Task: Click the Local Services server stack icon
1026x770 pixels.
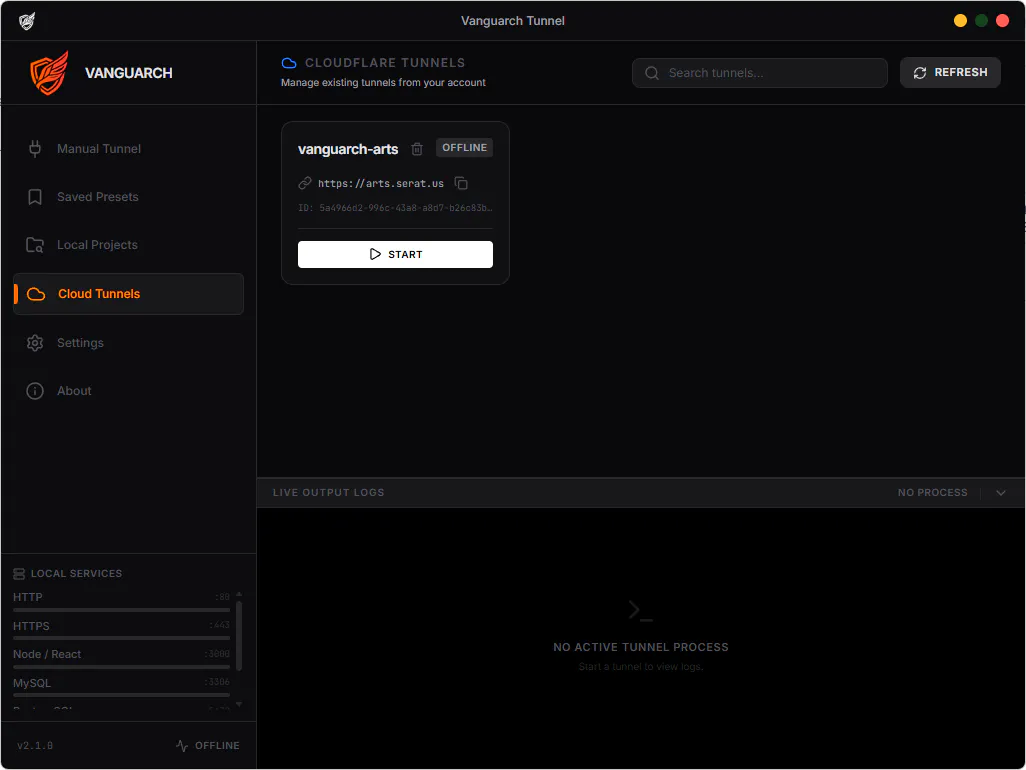Action: point(19,574)
